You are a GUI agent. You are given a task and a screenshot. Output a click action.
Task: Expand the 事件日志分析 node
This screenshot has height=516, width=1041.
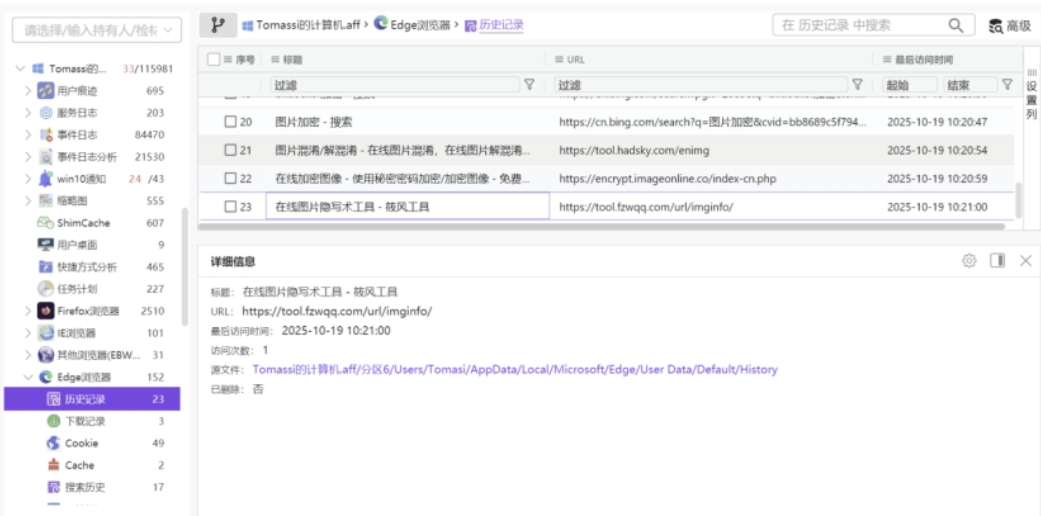[x=28, y=157]
